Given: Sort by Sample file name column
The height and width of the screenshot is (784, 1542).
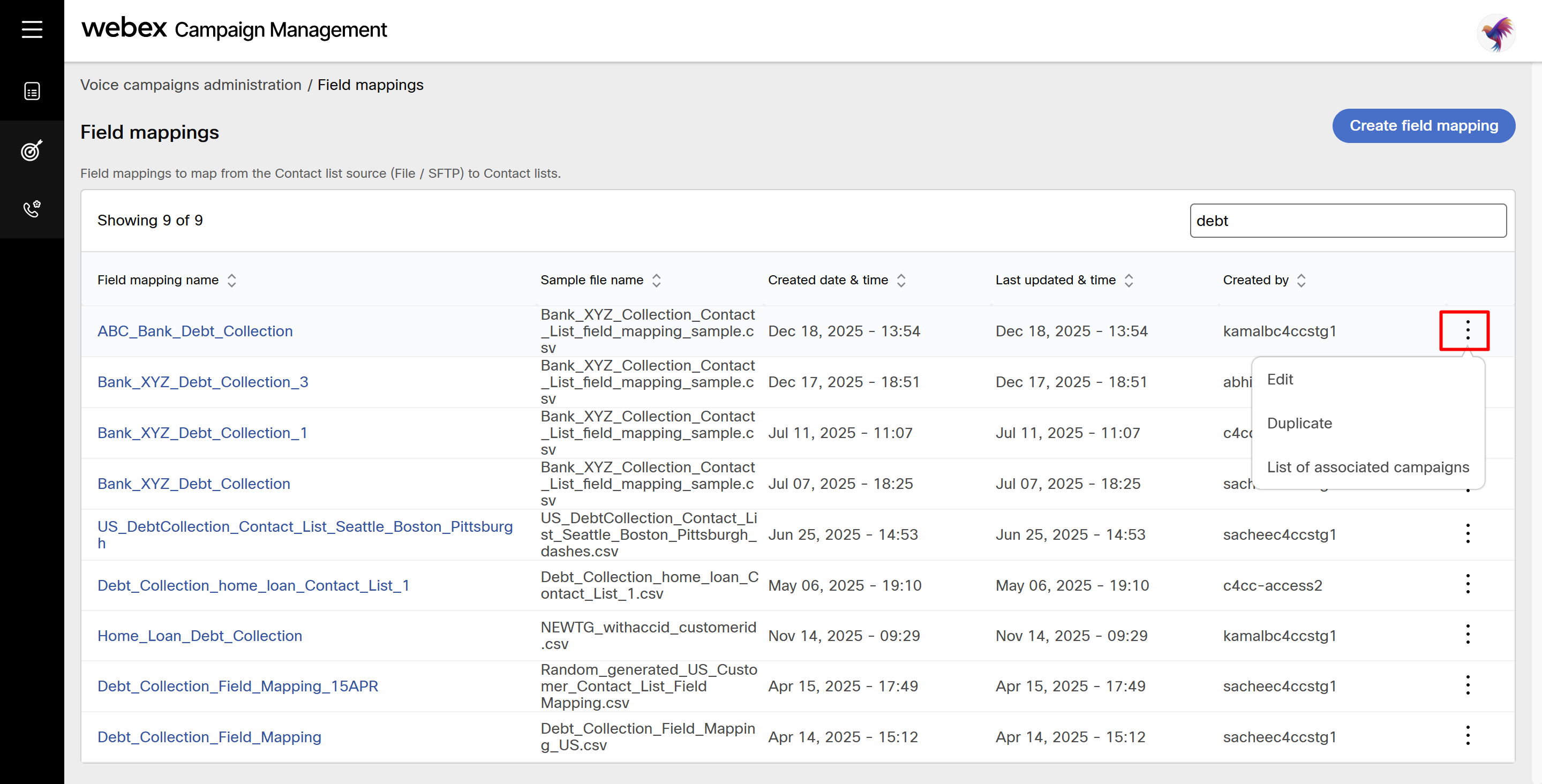Looking at the screenshot, I should click(x=657, y=280).
